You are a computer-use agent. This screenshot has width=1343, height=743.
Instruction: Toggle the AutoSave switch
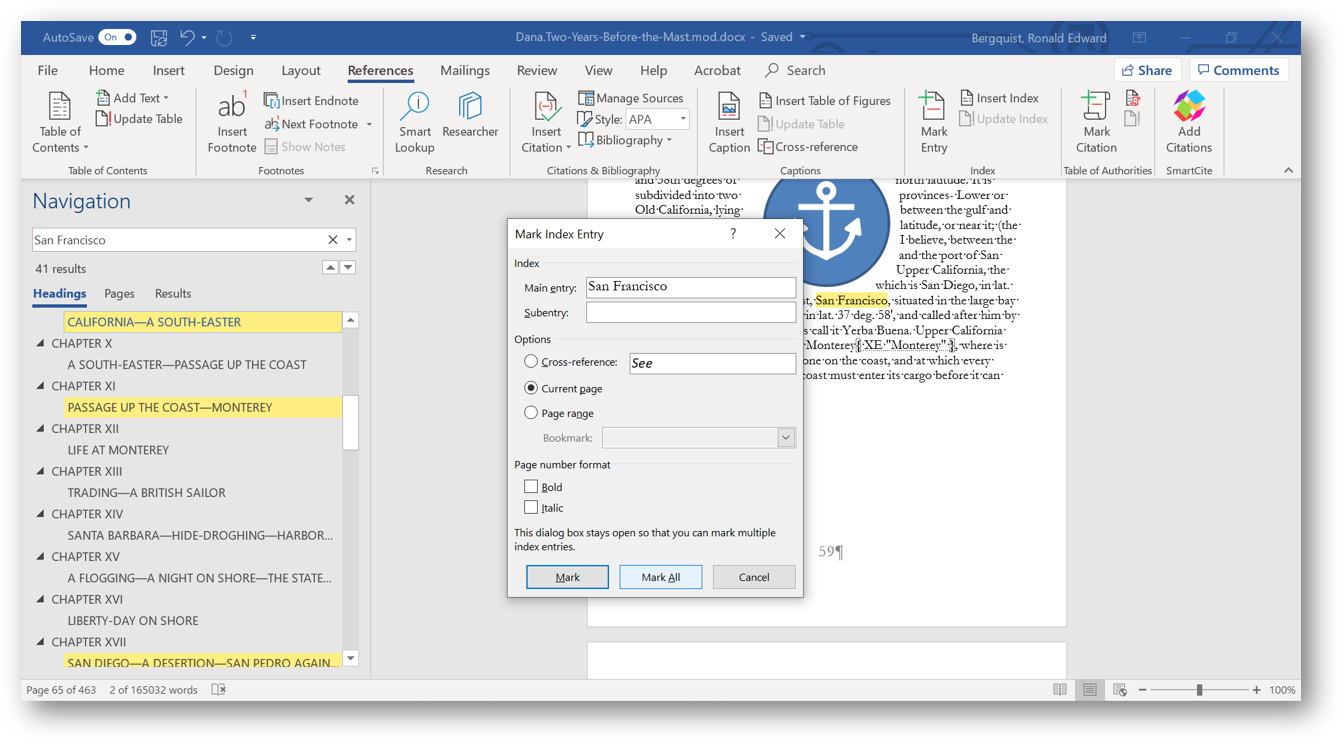pyautogui.click(x=117, y=38)
